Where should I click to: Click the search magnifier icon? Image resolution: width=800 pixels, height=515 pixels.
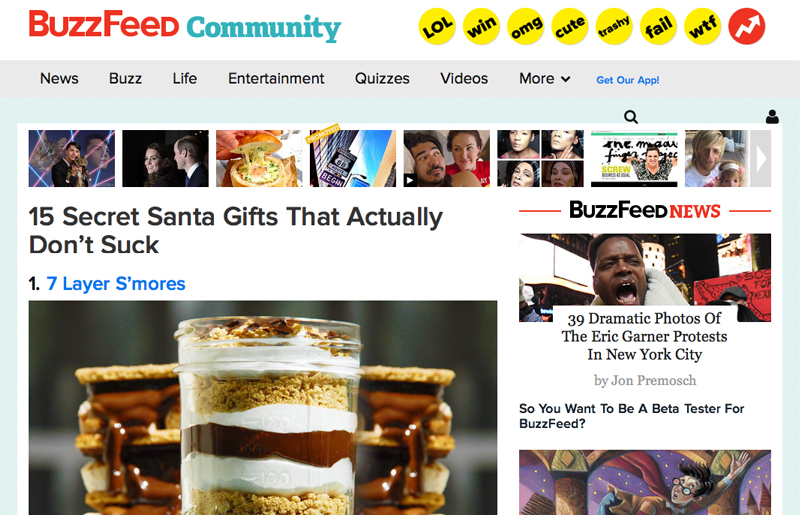(631, 117)
